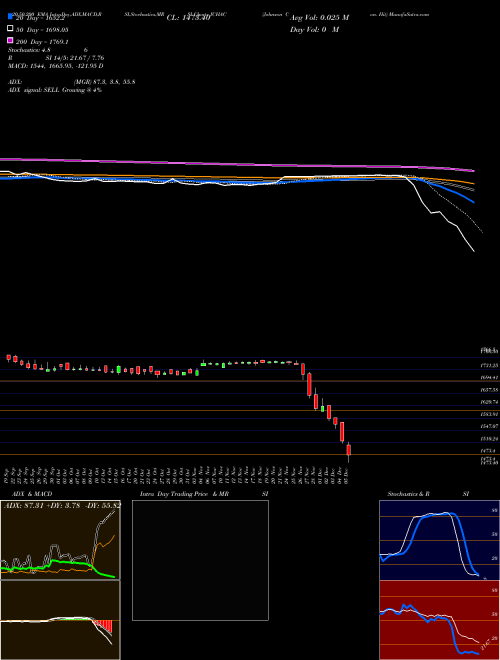Click 'ADX signal: SELL Growing @ 4%' text
The height and width of the screenshot is (660, 500).
pos(55,90)
